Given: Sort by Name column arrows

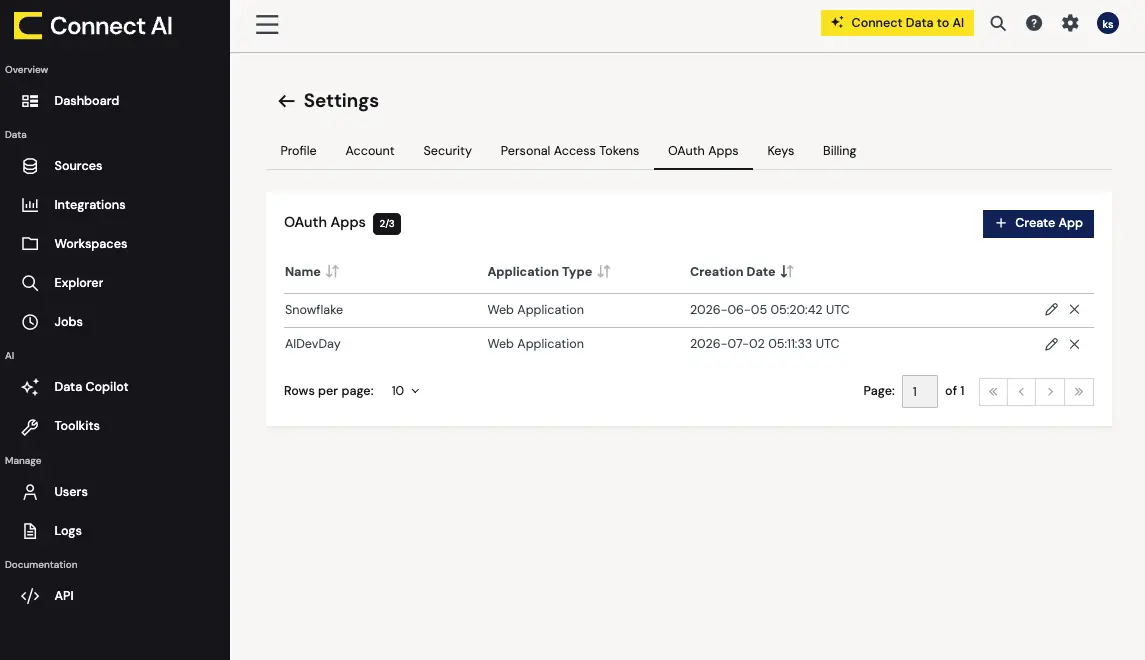Looking at the screenshot, I should 332,272.
